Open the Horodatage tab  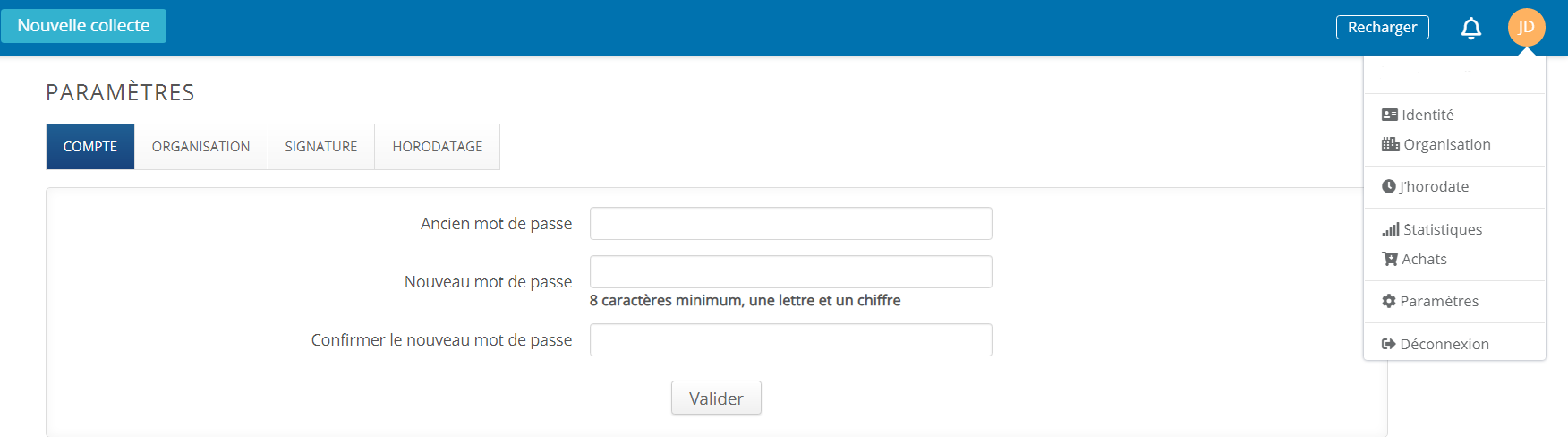438,147
